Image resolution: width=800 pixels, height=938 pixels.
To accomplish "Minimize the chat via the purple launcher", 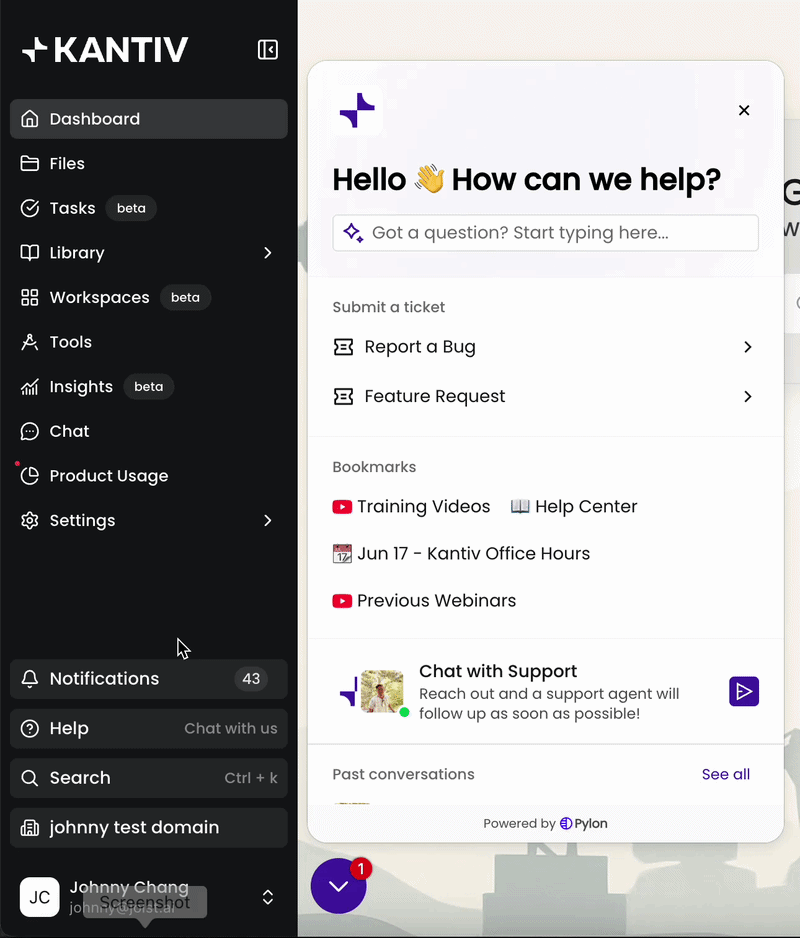I will 339,886.
